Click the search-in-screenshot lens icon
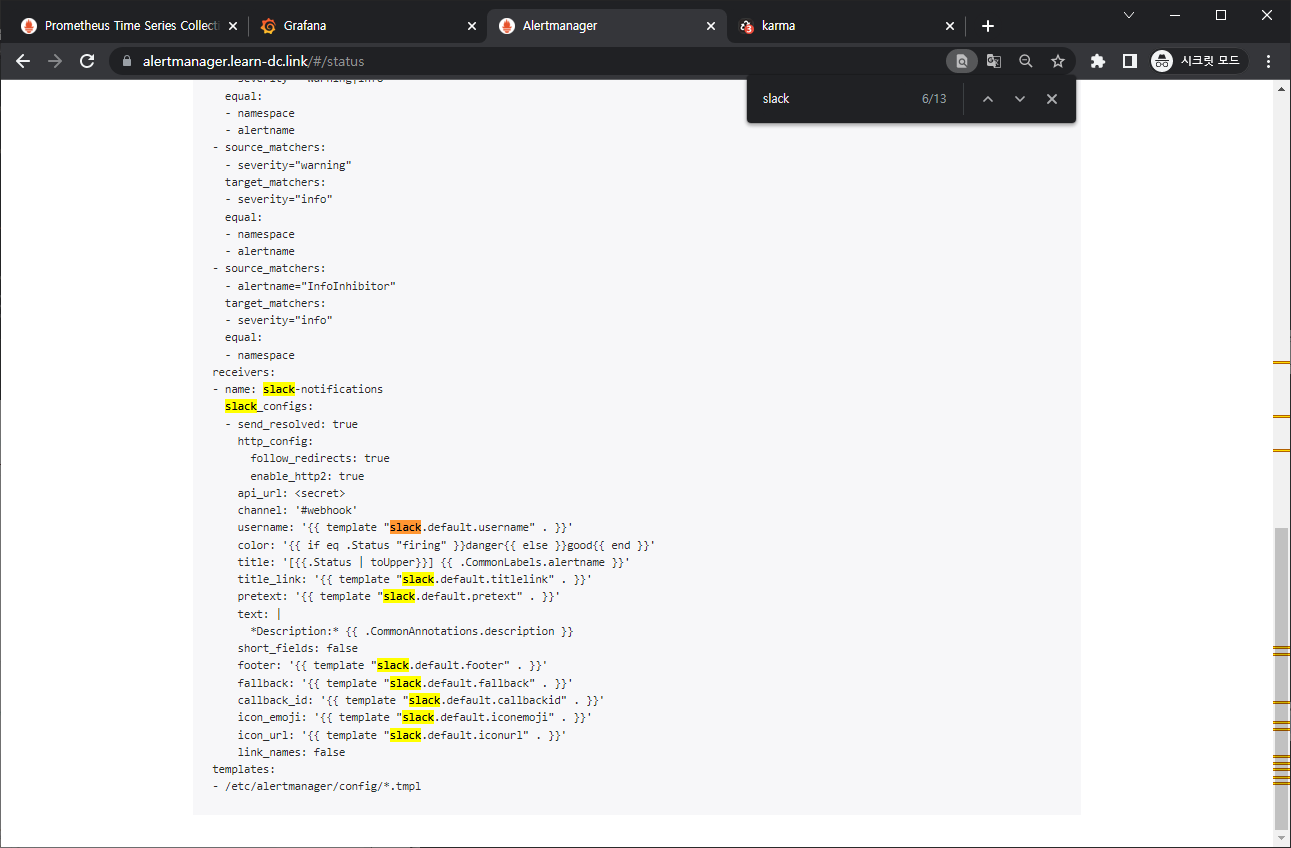 [961, 61]
